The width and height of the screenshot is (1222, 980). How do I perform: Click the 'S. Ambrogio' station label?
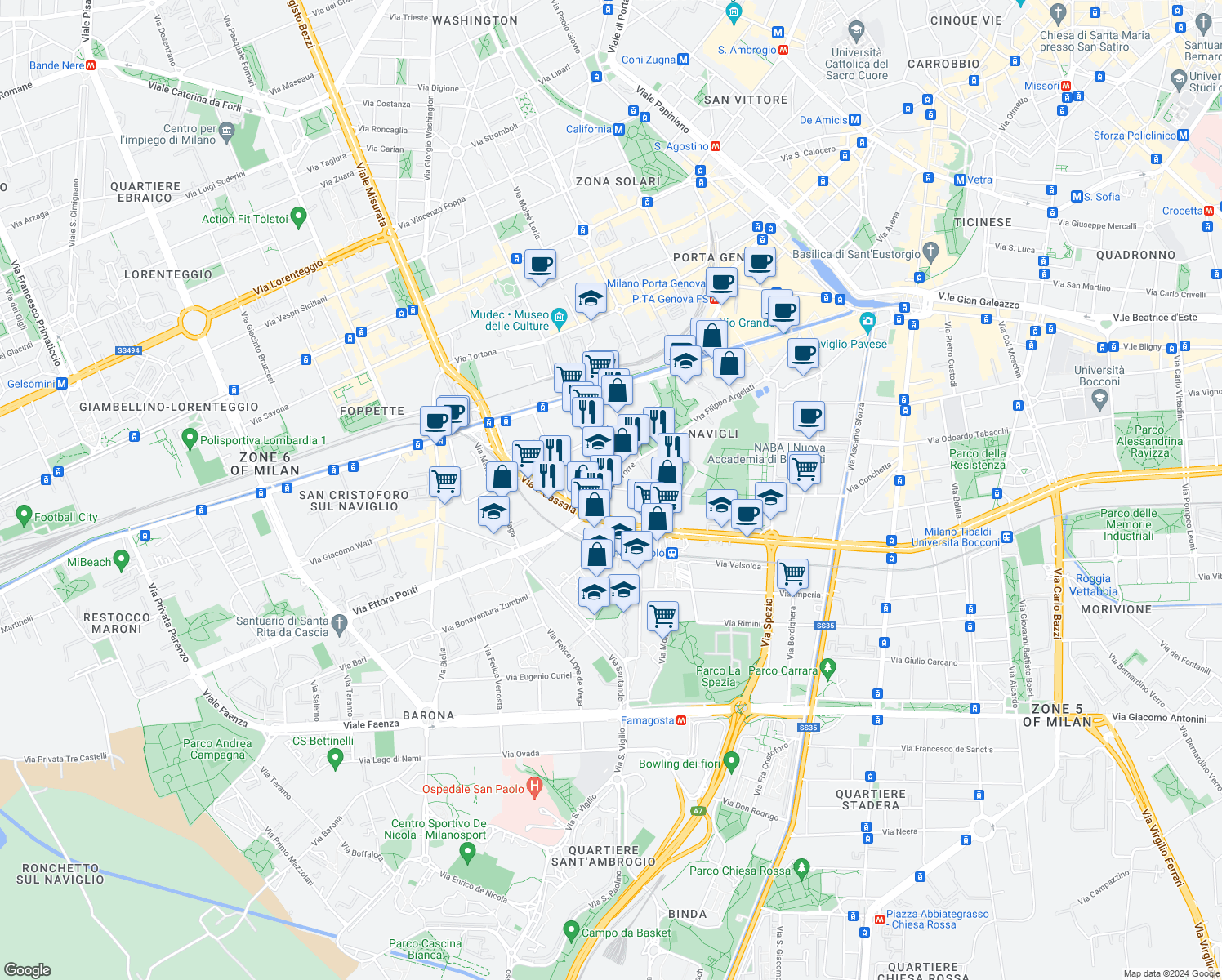pyautogui.click(x=747, y=50)
